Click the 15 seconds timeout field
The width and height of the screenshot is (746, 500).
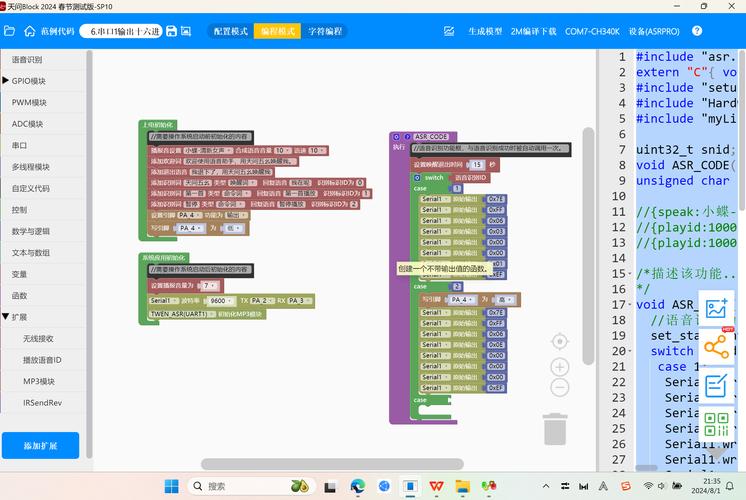click(477, 165)
